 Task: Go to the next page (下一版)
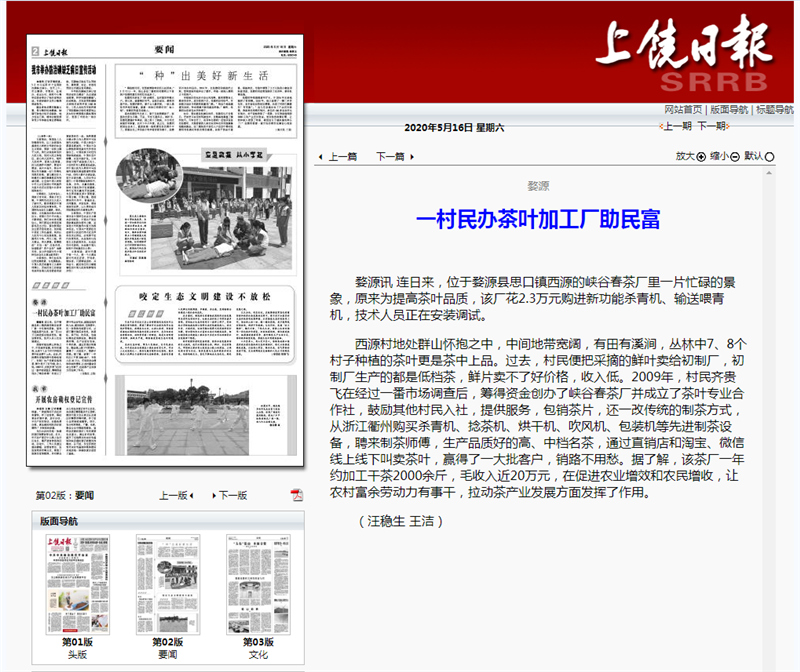click(231, 495)
